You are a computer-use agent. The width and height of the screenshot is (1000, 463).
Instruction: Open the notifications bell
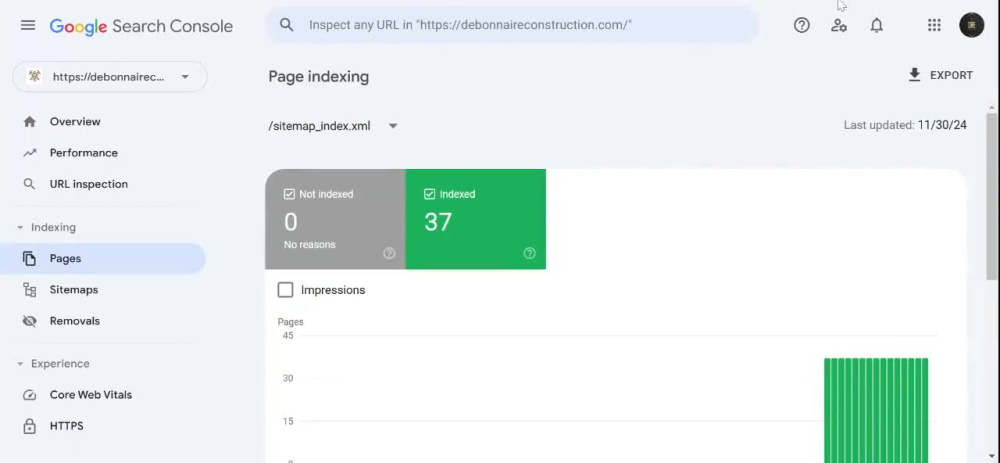point(876,25)
